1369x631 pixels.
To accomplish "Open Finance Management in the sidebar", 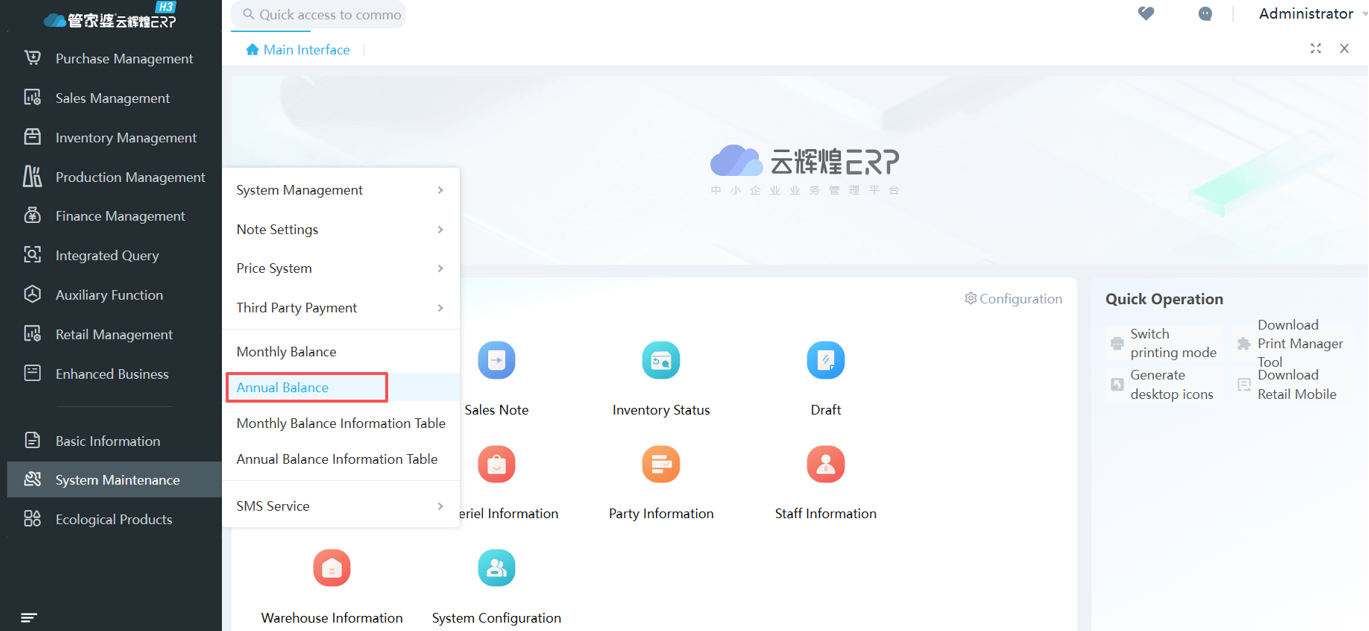I will [x=120, y=216].
